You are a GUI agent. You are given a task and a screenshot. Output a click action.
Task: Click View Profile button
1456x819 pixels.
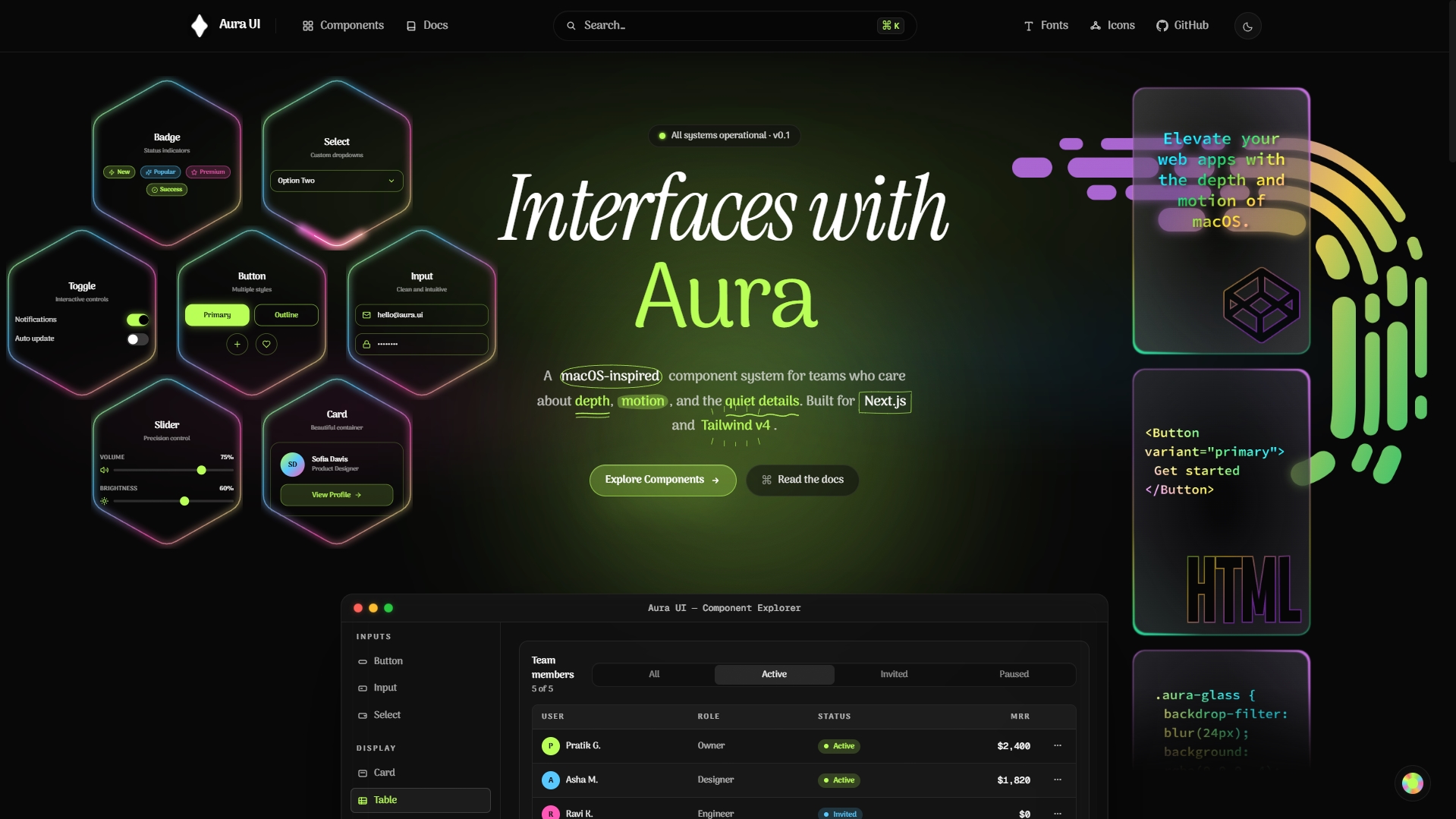[336, 495]
